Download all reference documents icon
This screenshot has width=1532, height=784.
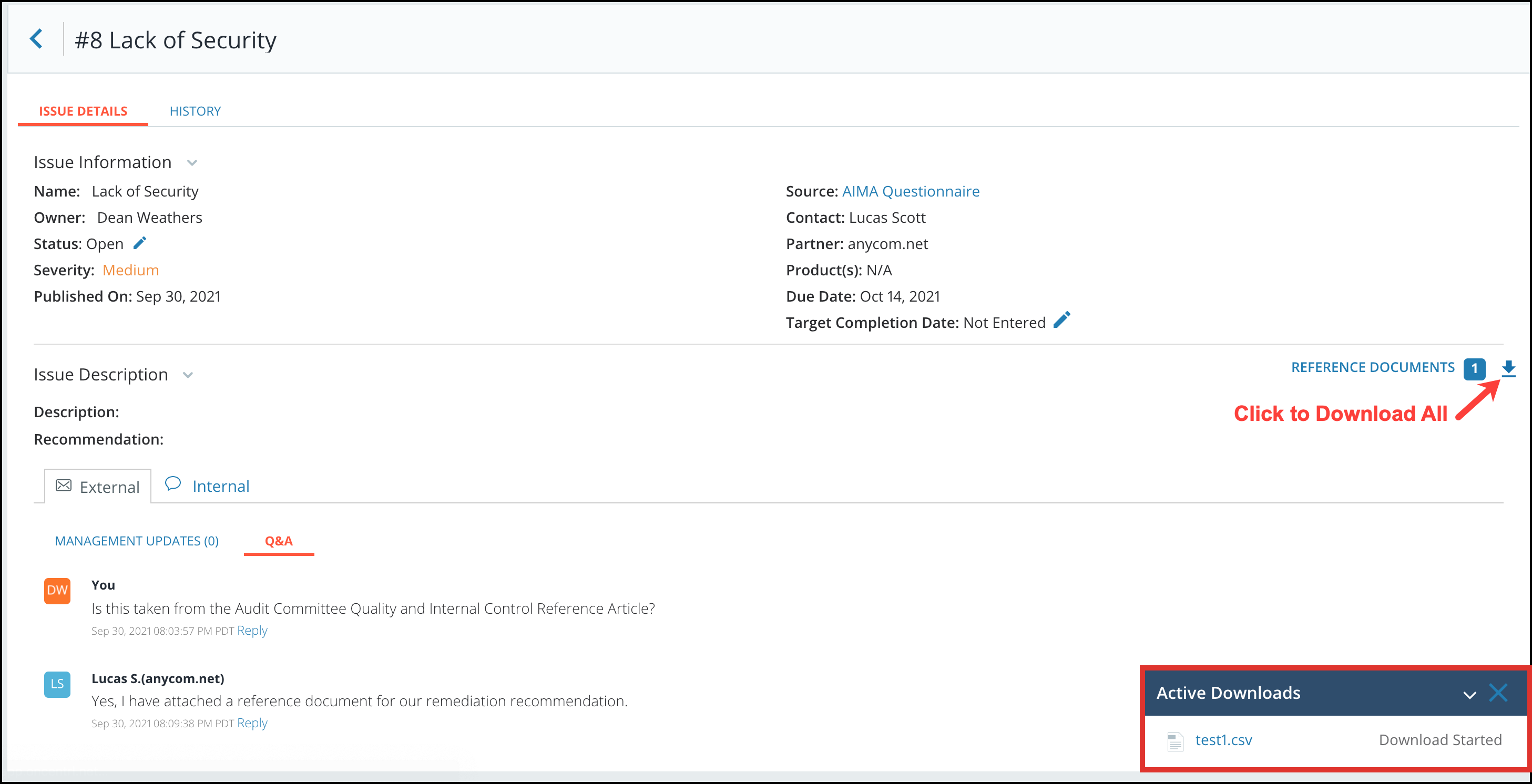coord(1508,368)
